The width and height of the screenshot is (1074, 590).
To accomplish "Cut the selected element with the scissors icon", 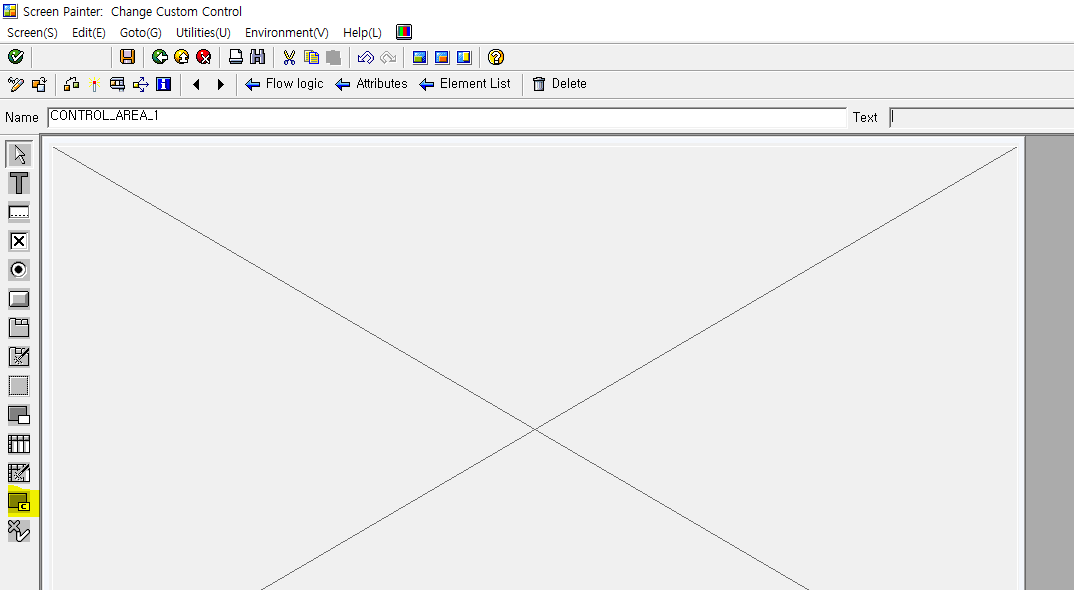I will (289, 57).
